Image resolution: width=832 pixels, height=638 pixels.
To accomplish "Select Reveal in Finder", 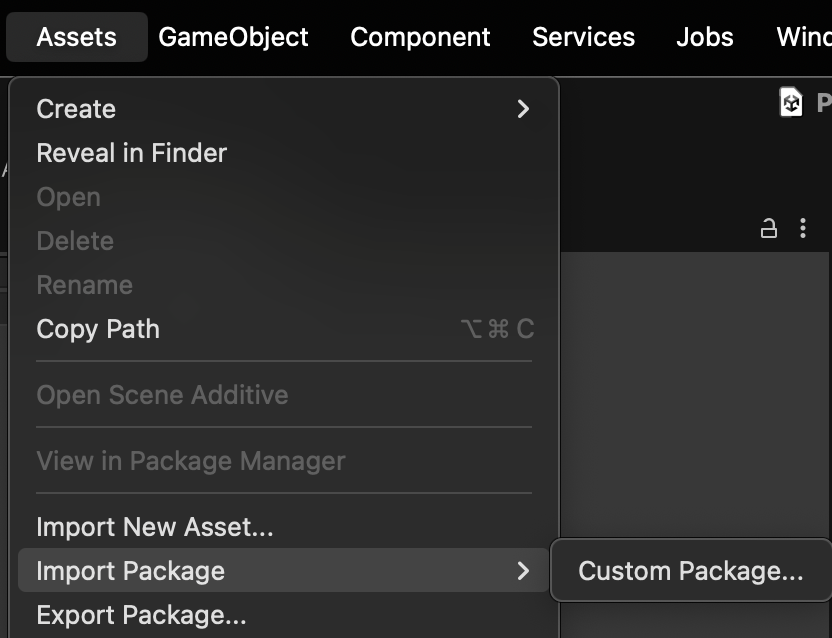I will coord(132,153).
